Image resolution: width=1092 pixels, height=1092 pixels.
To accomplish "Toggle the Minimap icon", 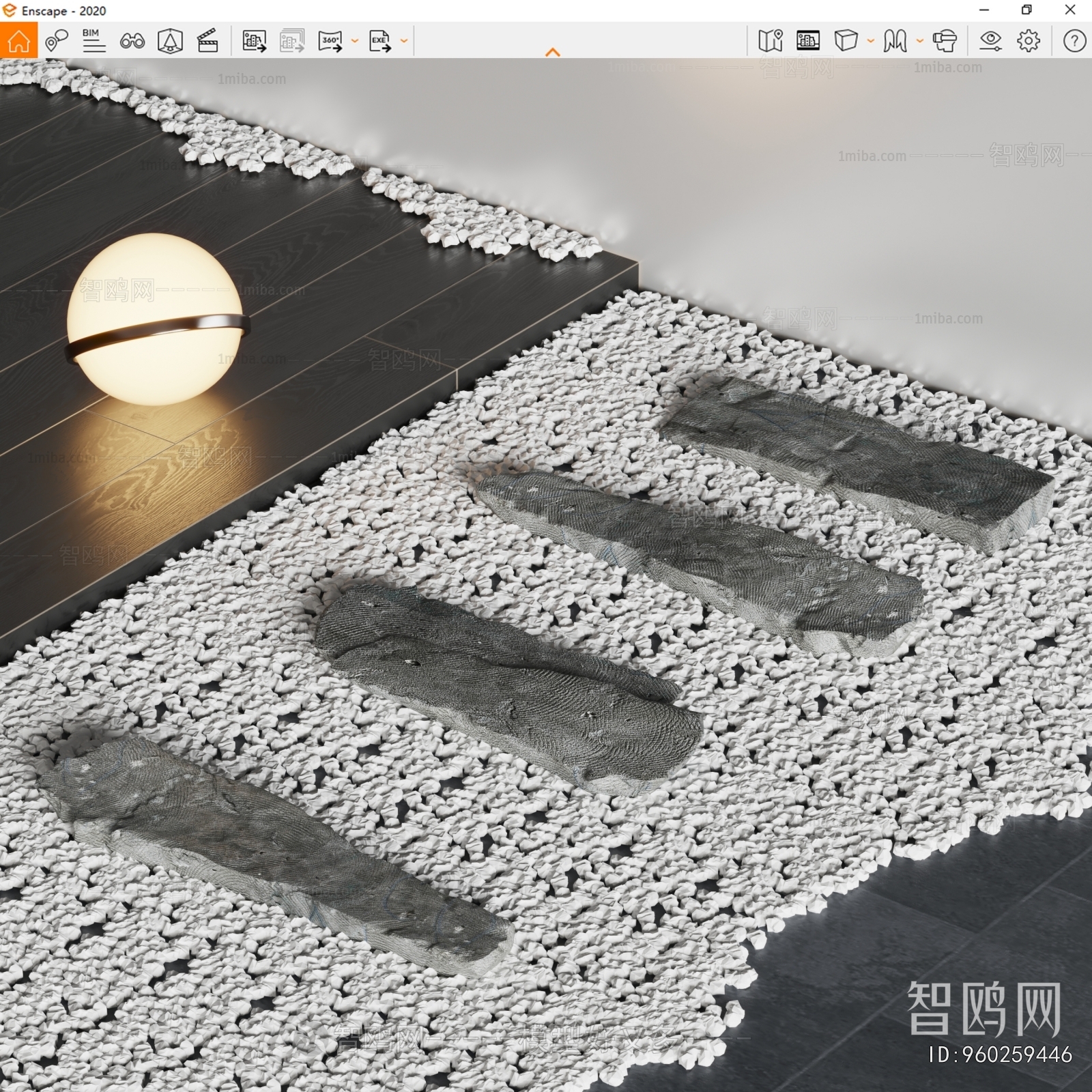I will point(771,41).
